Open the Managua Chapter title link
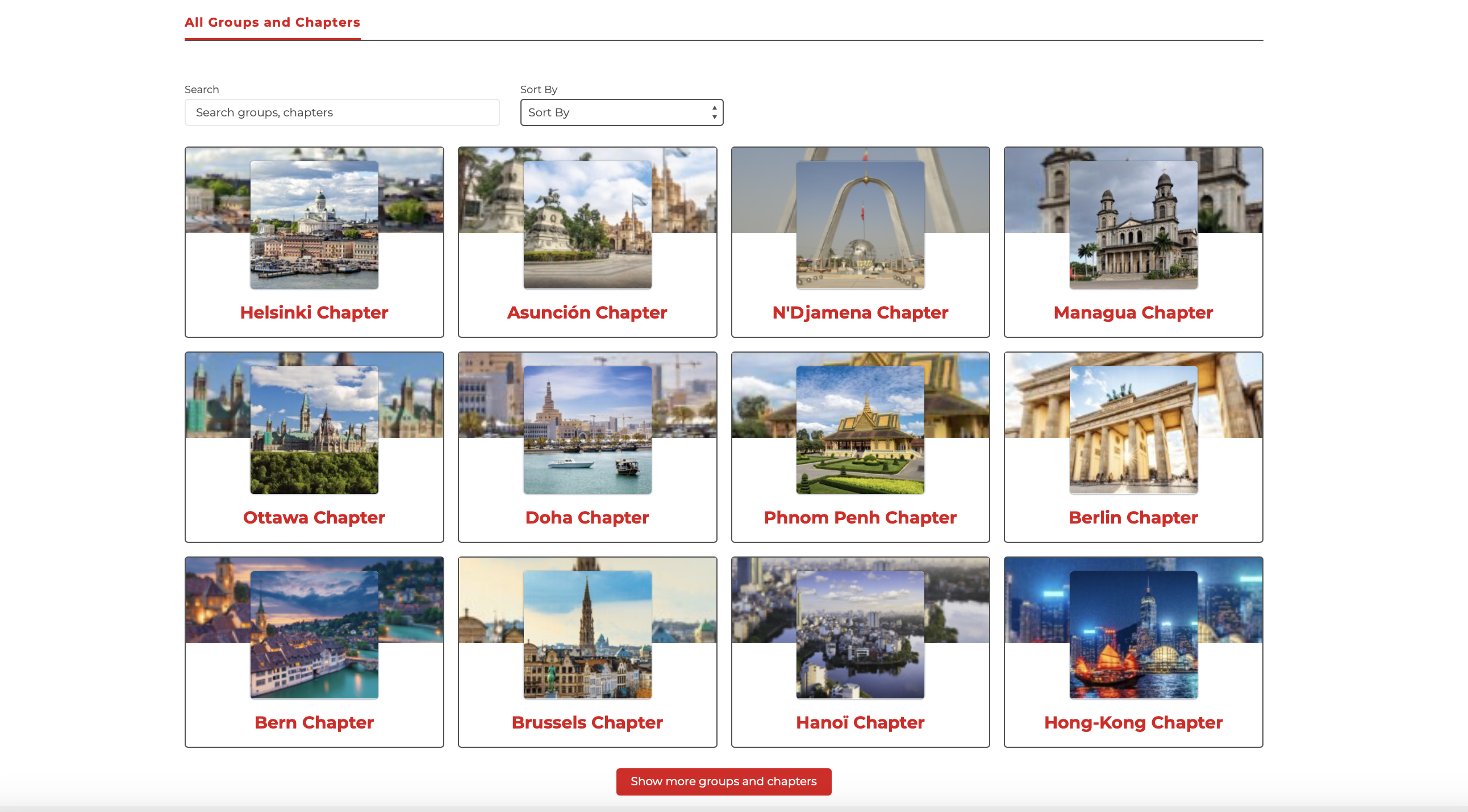The width and height of the screenshot is (1468, 812). pos(1133,312)
